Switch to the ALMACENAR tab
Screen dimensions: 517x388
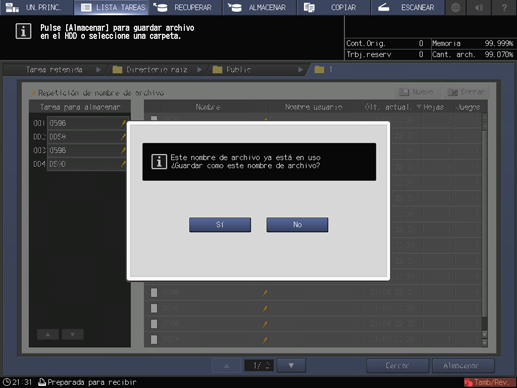point(260,7)
